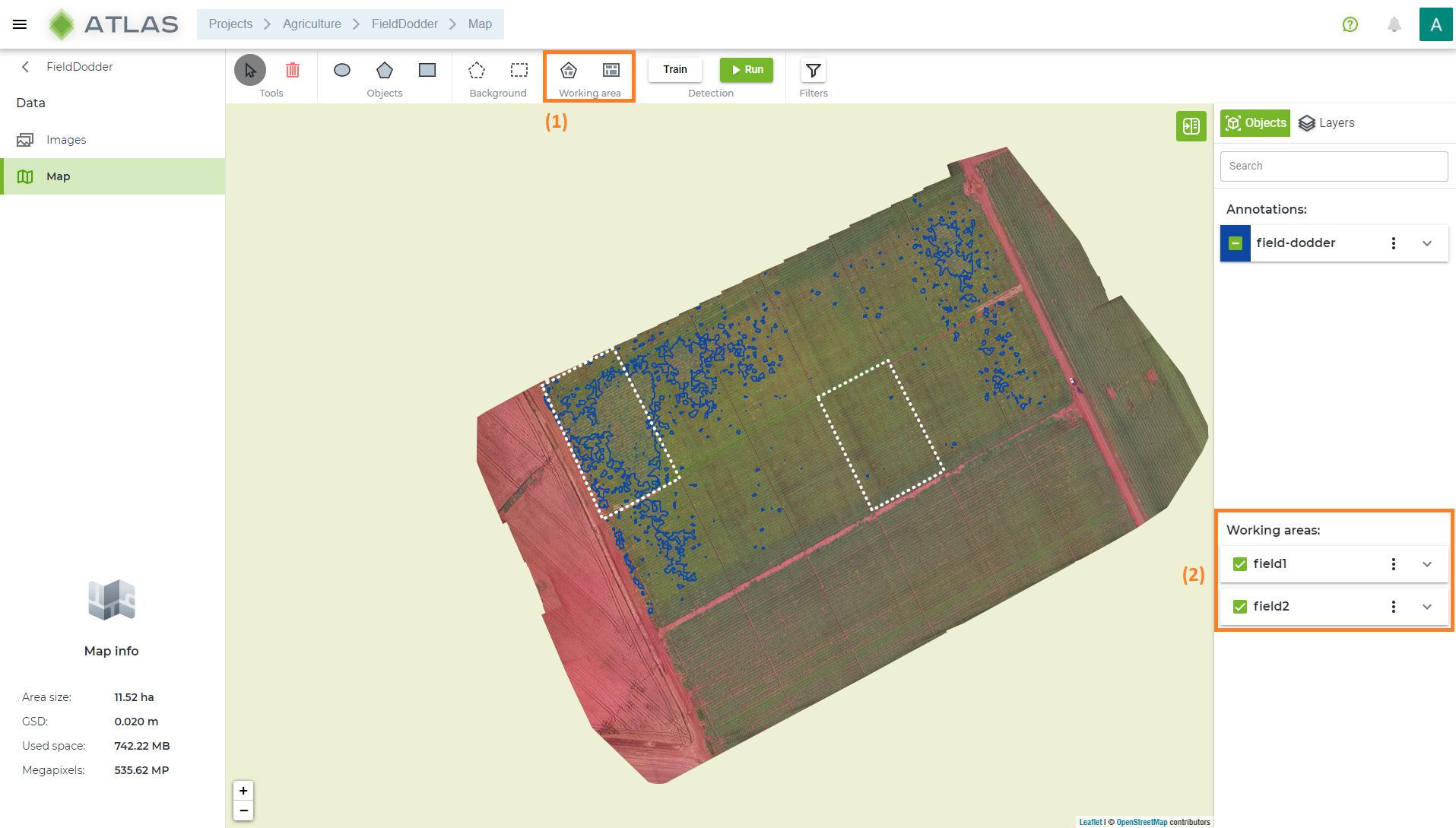Go back with FieldDodder back arrow
This screenshot has height=828, width=1456.
pyautogui.click(x=26, y=67)
